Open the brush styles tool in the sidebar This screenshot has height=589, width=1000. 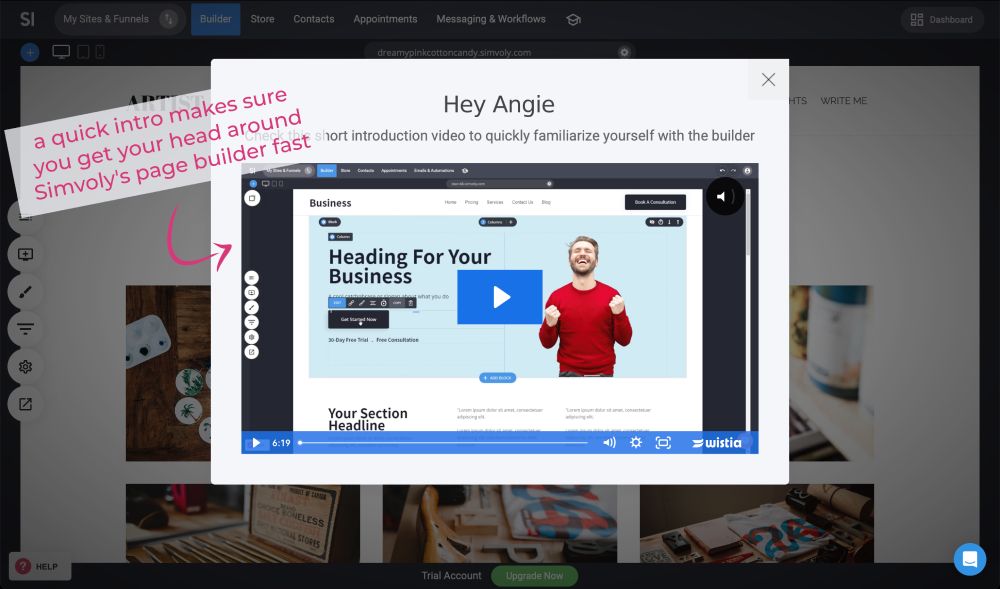[x=26, y=292]
